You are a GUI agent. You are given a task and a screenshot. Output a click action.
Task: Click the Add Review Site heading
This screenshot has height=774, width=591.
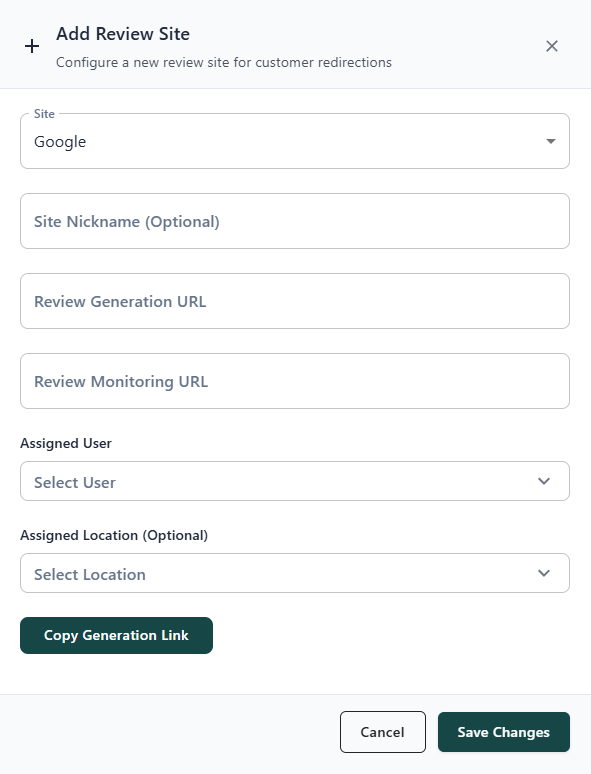point(123,34)
